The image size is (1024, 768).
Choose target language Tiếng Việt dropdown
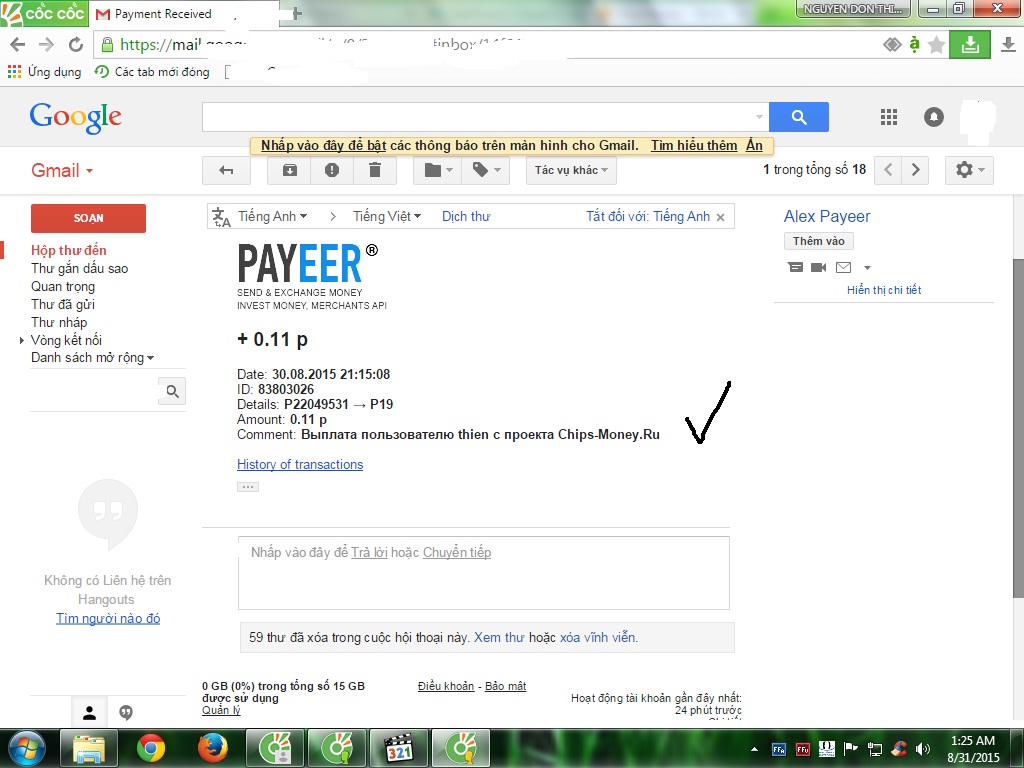387,216
